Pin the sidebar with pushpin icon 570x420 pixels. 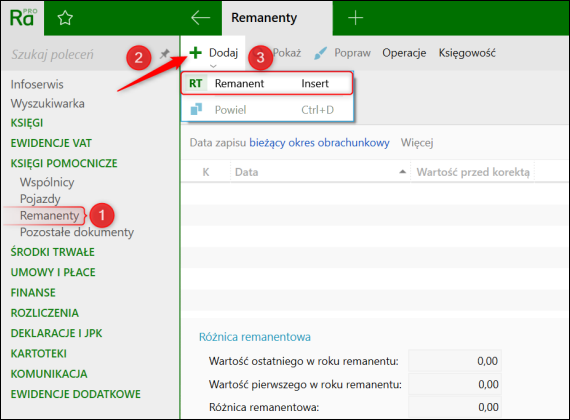tap(165, 54)
